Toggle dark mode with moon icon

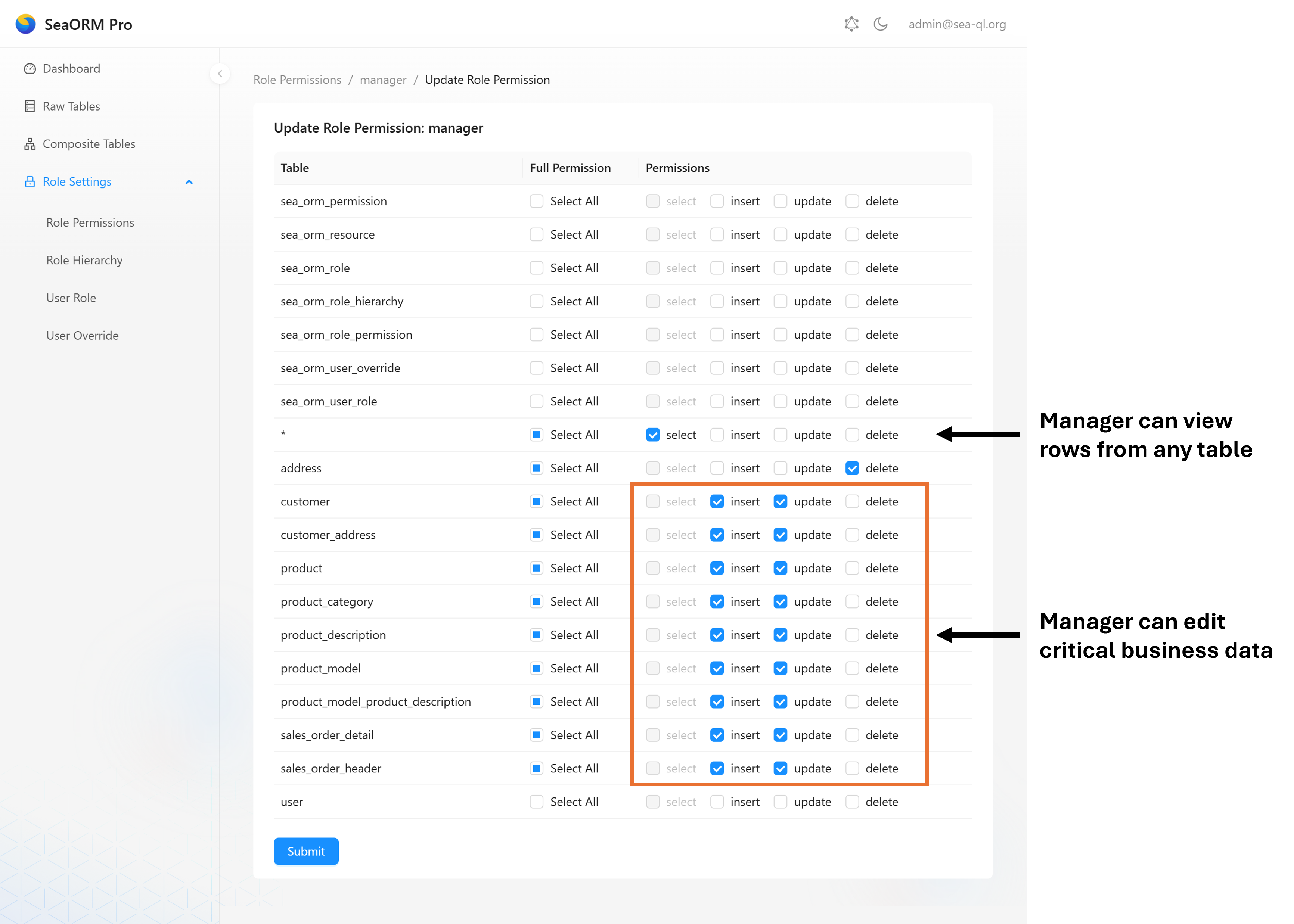[x=880, y=24]
